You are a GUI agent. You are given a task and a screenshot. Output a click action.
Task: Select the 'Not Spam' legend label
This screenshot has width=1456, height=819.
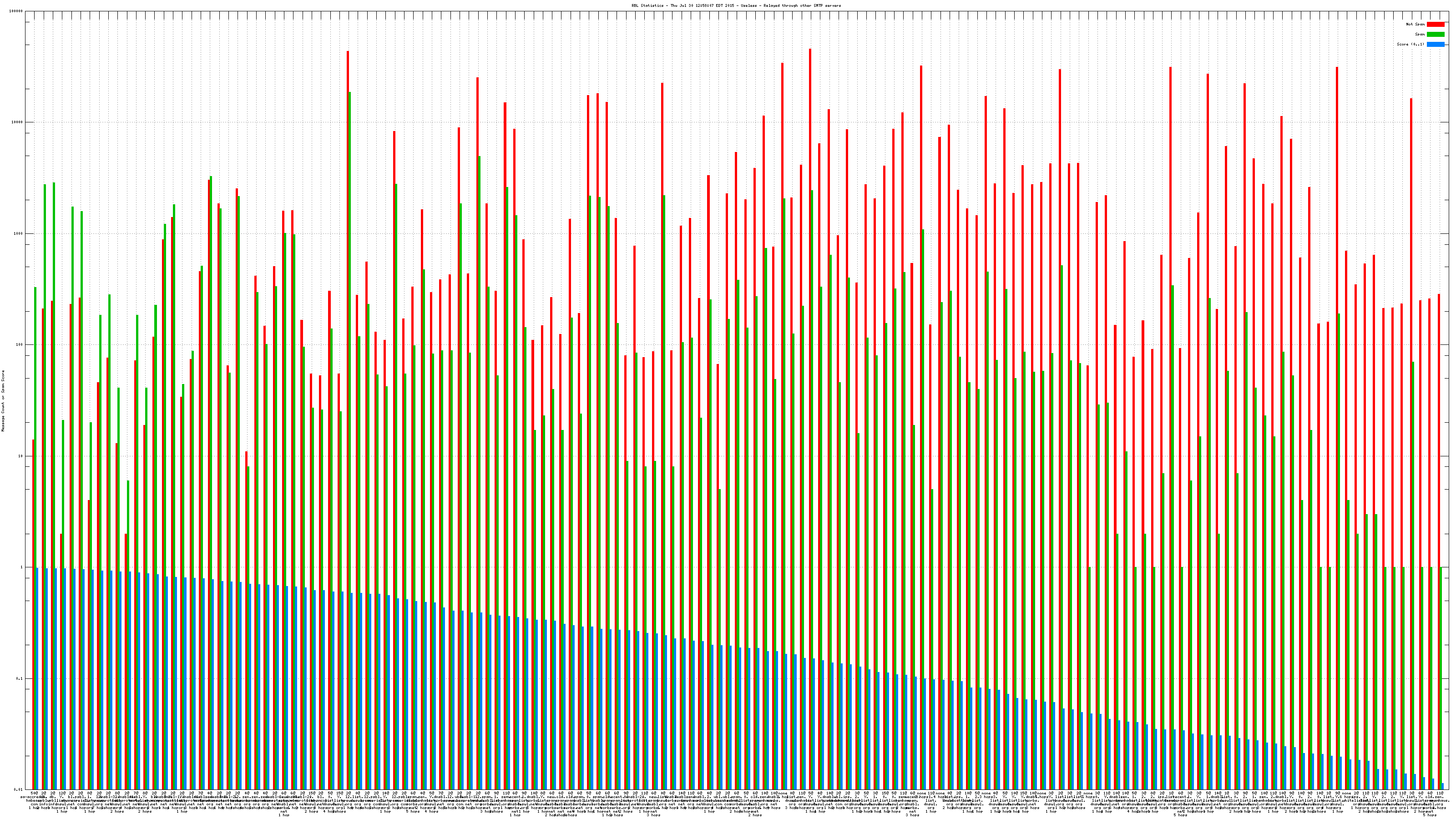pos(1416,24)
